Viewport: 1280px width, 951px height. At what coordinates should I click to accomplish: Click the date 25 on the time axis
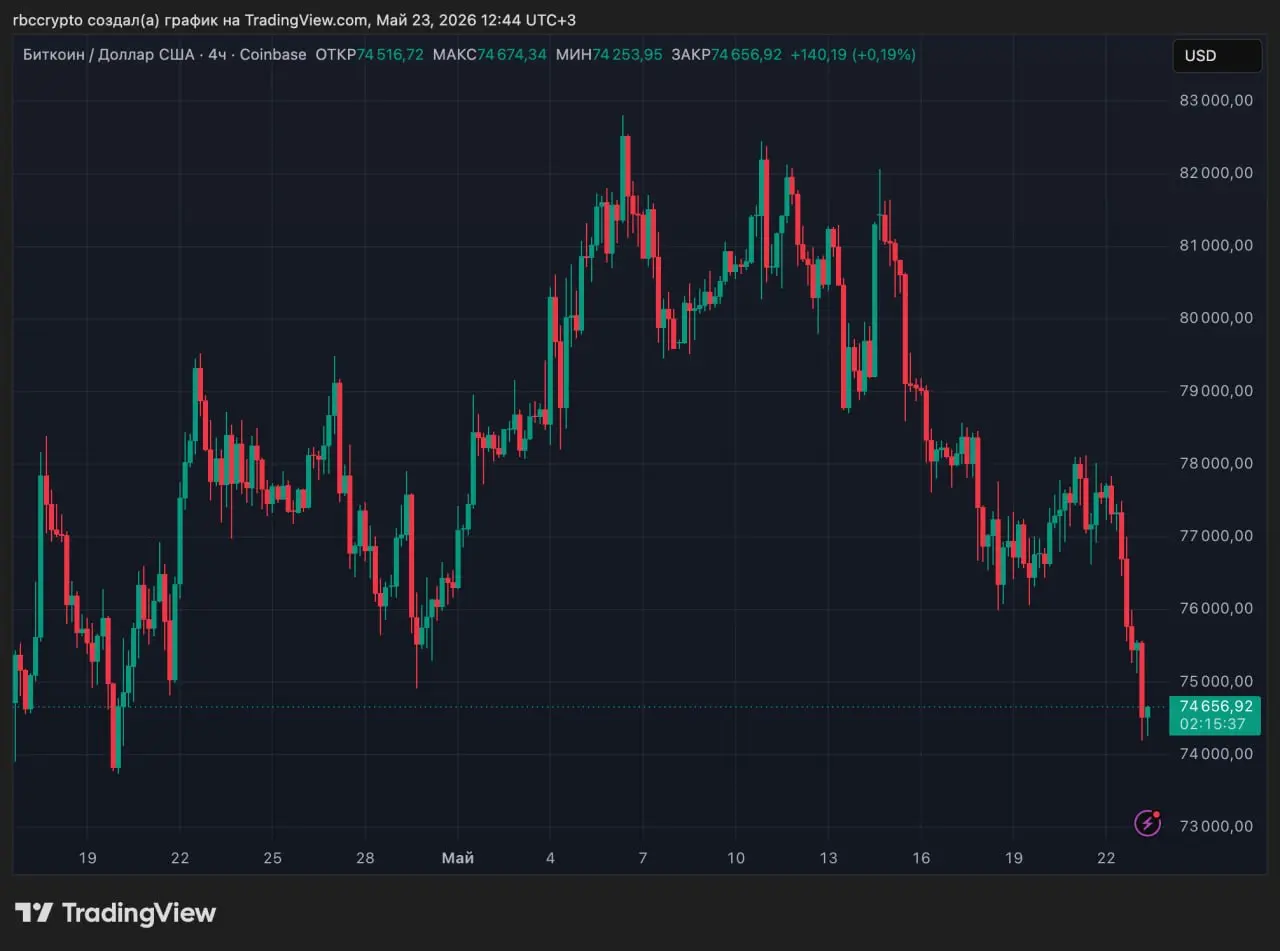pyautogui.click(x=272, y=858)
